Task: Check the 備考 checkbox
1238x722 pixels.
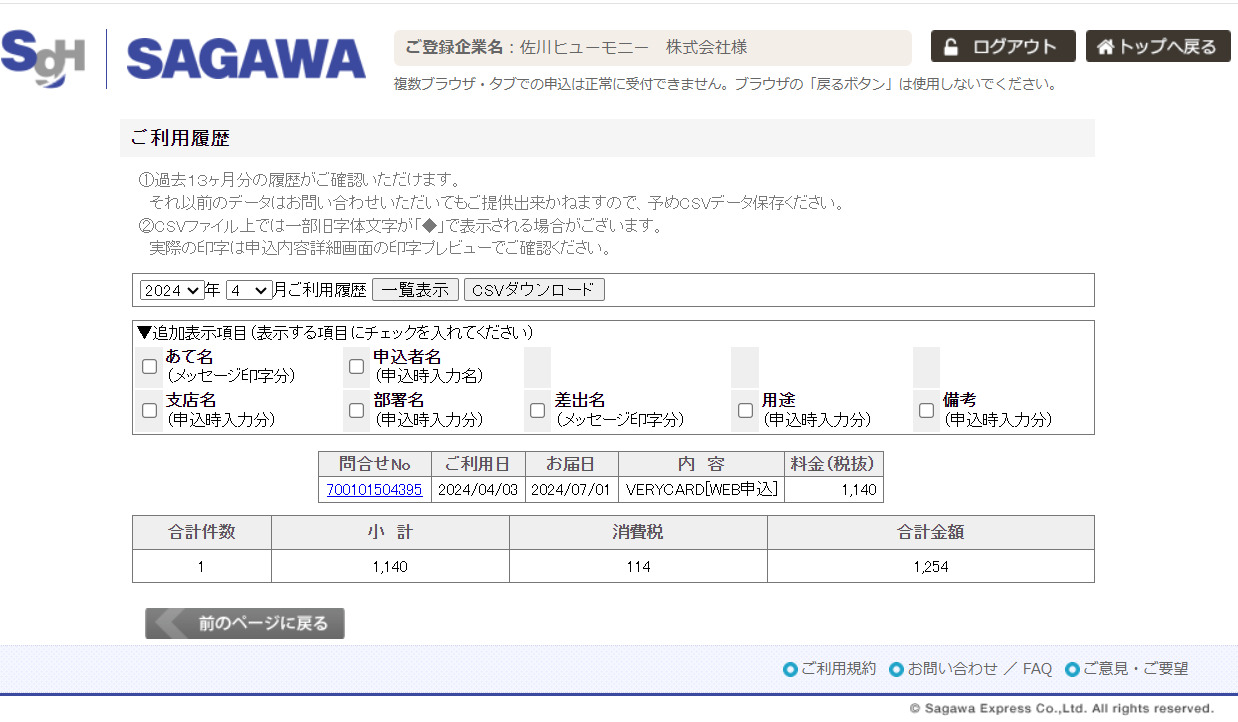Action: click(x=927, y=410)
